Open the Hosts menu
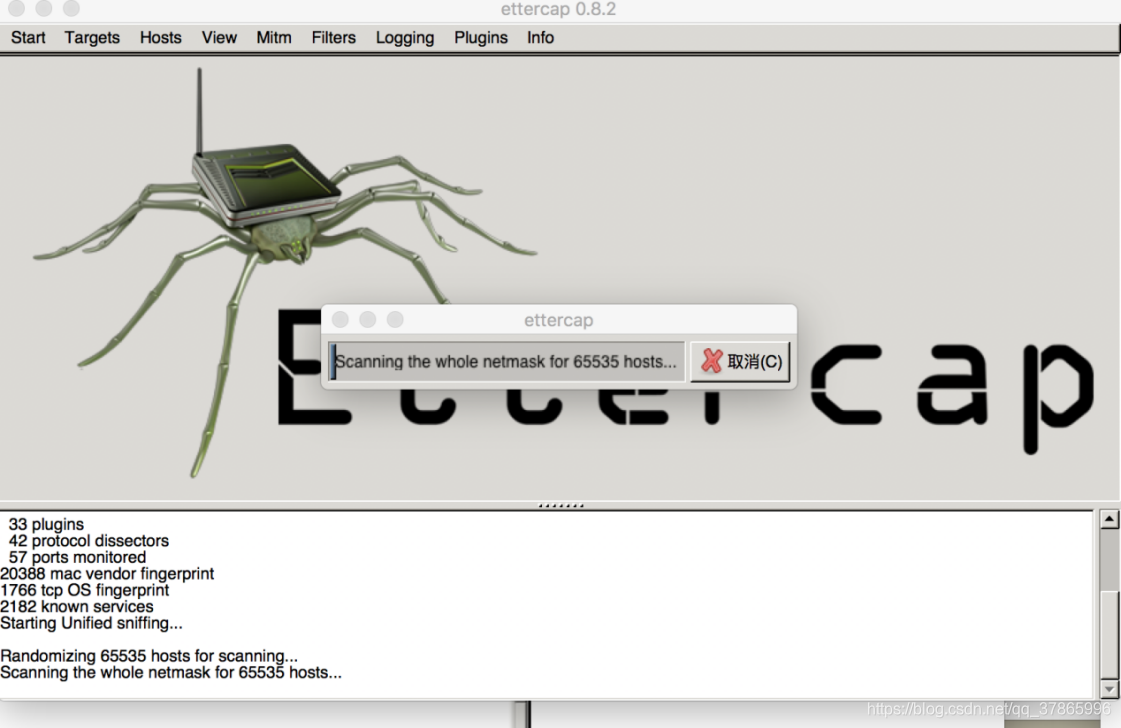1121x728 pixels. (x=161, y=37)
